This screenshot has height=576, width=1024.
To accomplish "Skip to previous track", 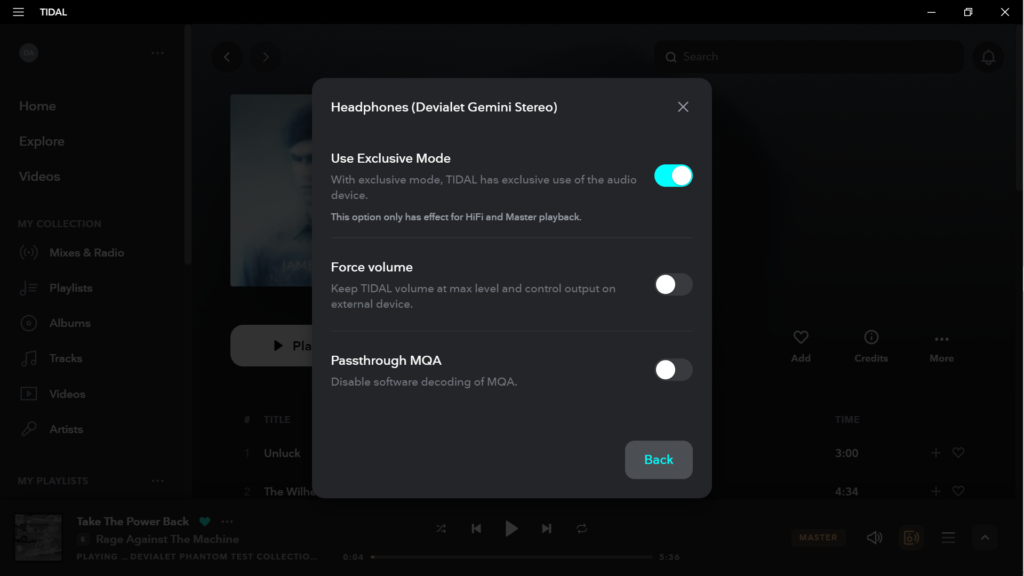I will tap(476, 529).
